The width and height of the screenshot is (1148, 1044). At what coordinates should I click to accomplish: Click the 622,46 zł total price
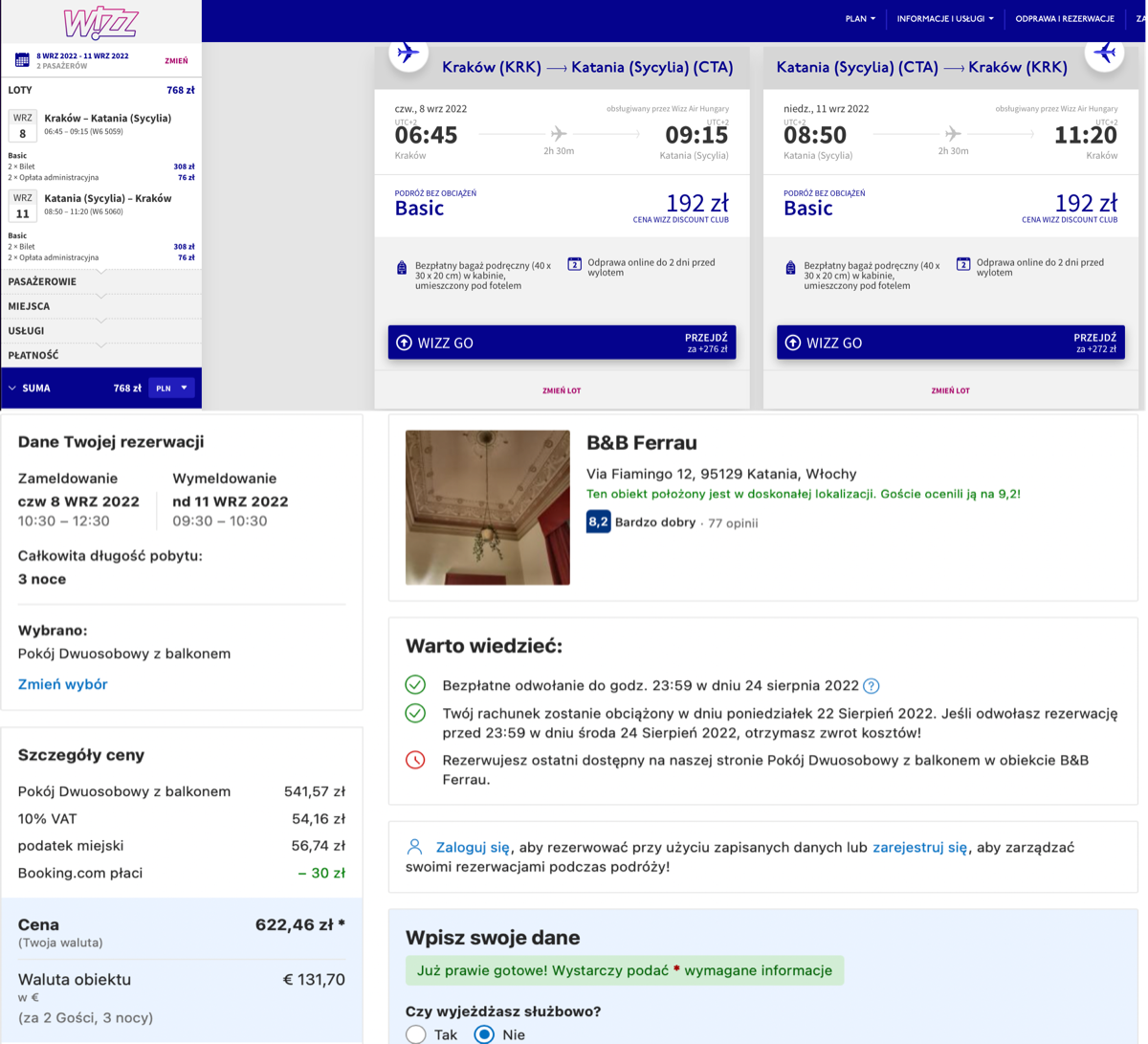(299, 924)
